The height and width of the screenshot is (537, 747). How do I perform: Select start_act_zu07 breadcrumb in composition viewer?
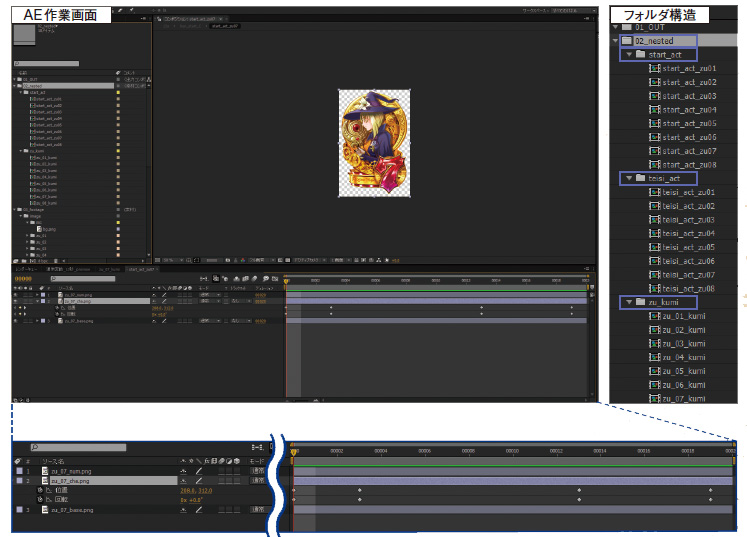(x=225, y=26)
